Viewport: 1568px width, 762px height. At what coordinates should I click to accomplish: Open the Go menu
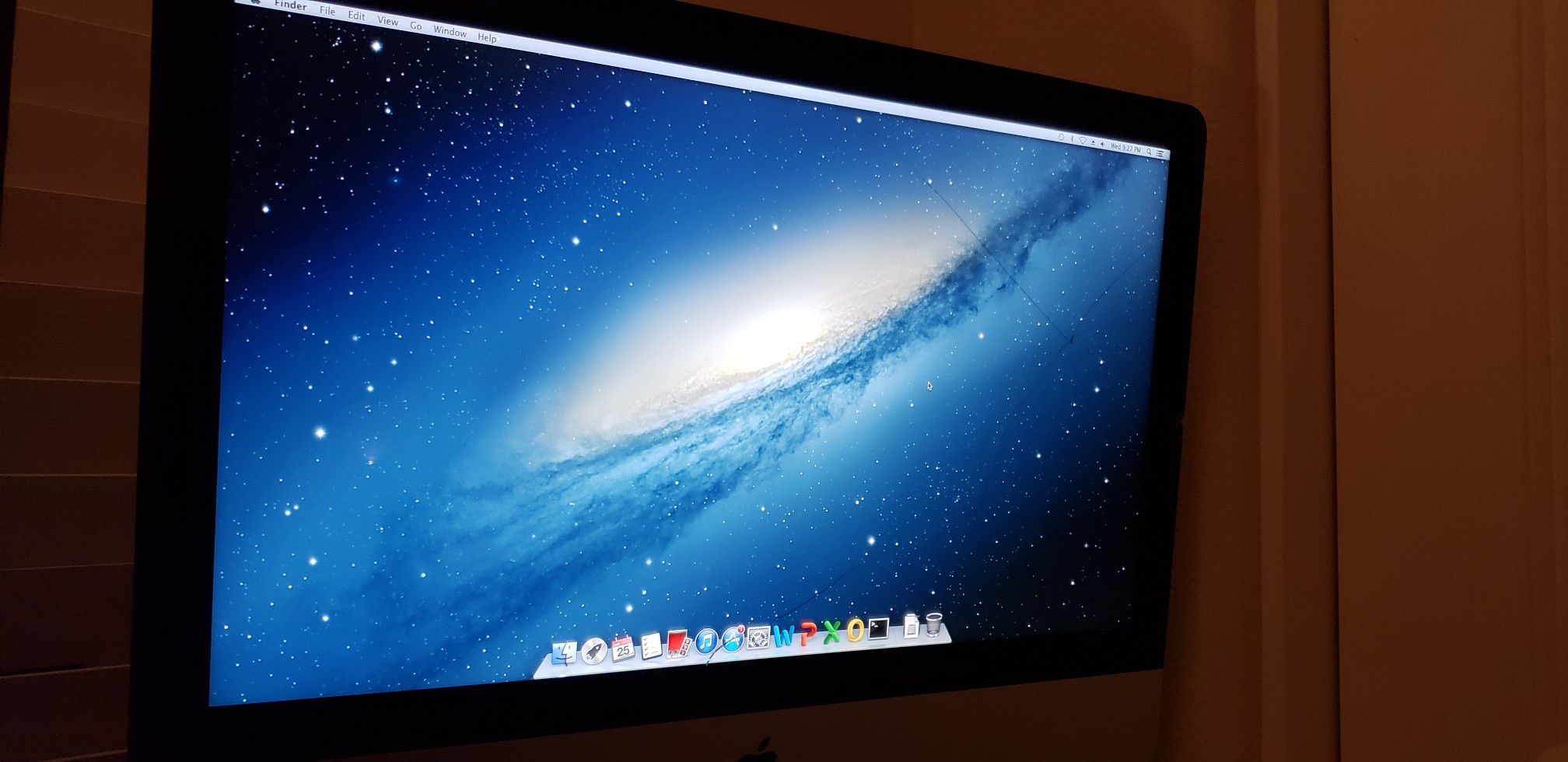click(415, 26)
